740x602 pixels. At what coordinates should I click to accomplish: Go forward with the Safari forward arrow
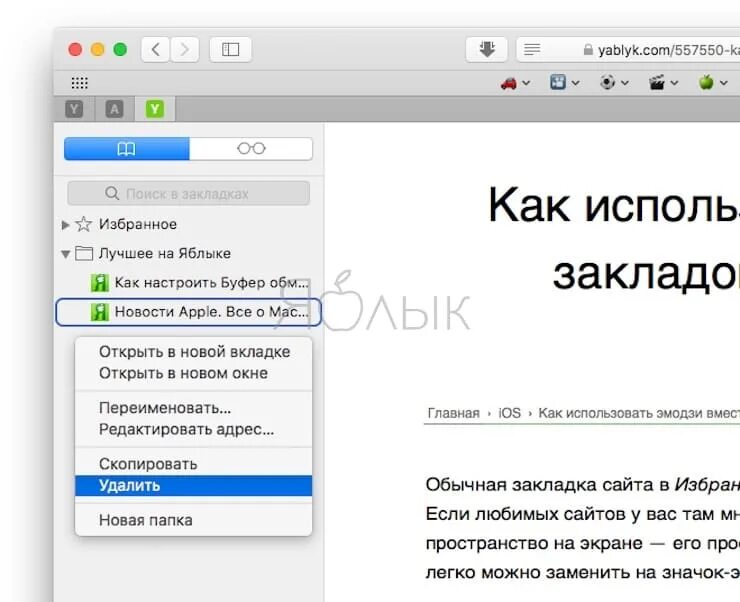click(x=185, y=50)
